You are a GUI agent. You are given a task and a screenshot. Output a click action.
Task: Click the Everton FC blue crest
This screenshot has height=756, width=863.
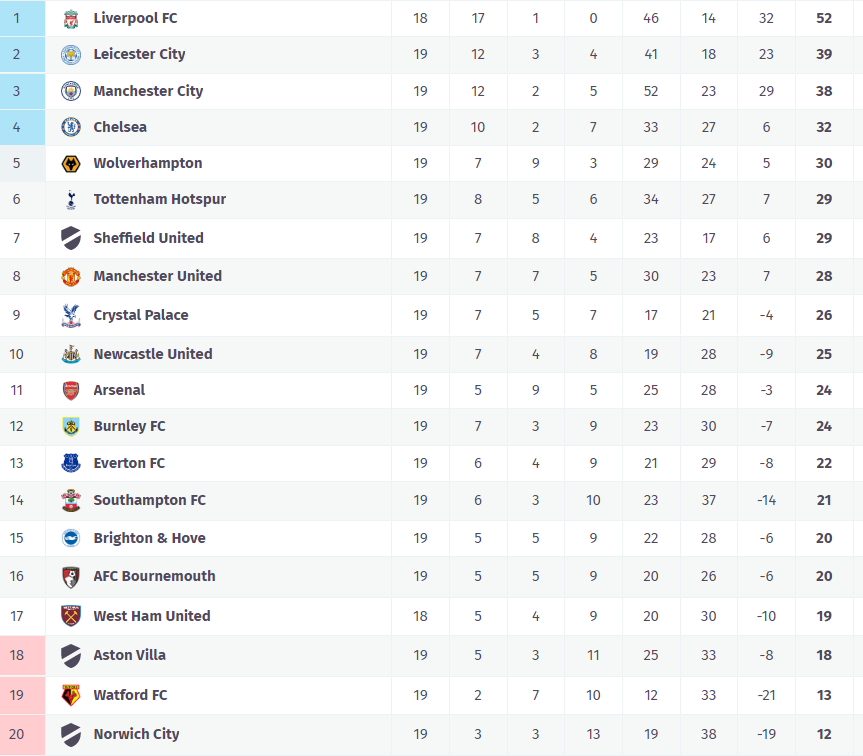click(71, 463)
